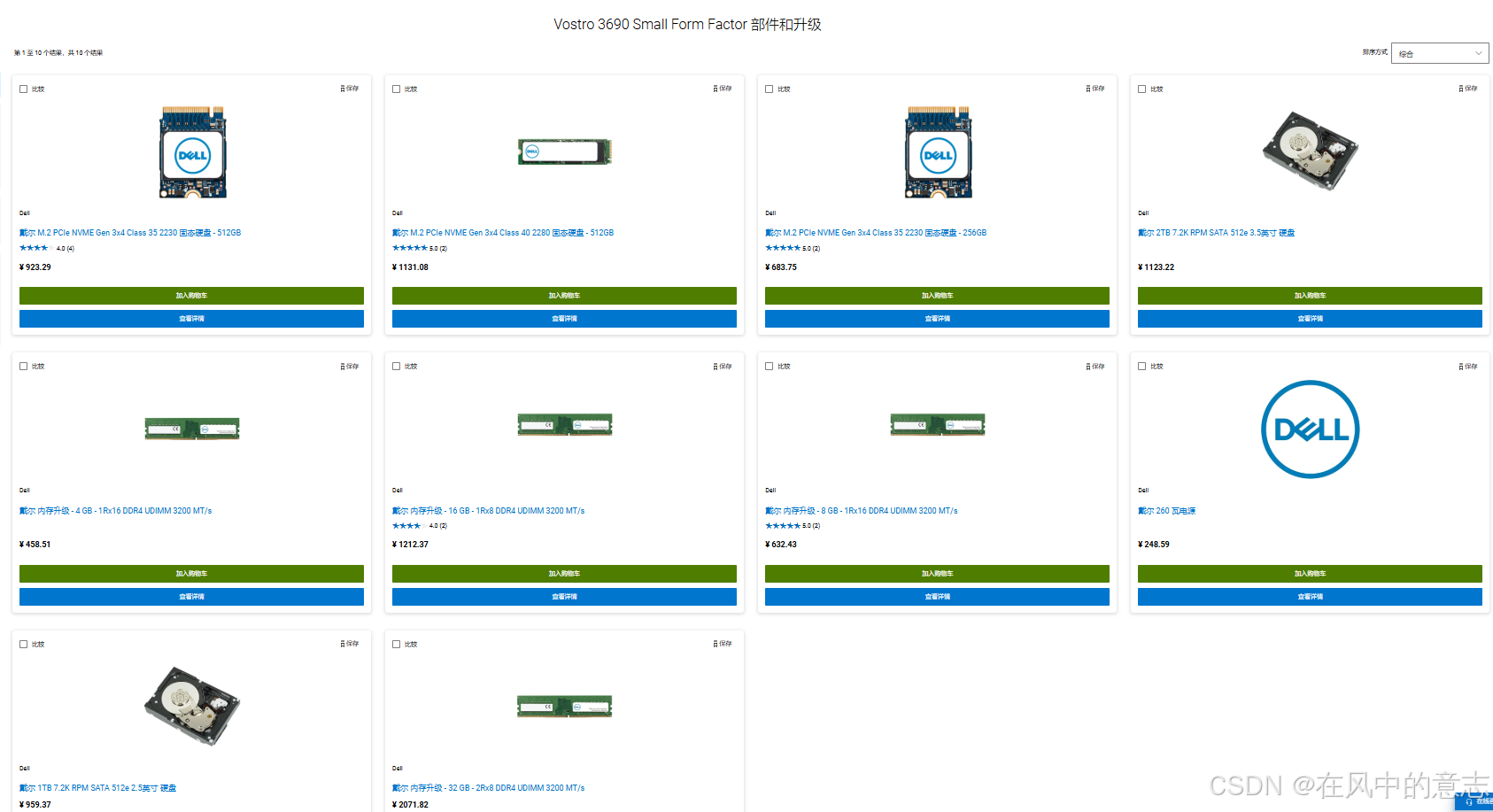Open star rating of Class 40 2280 SSD
Screen dimensions: 1493x812
[420, 249]
